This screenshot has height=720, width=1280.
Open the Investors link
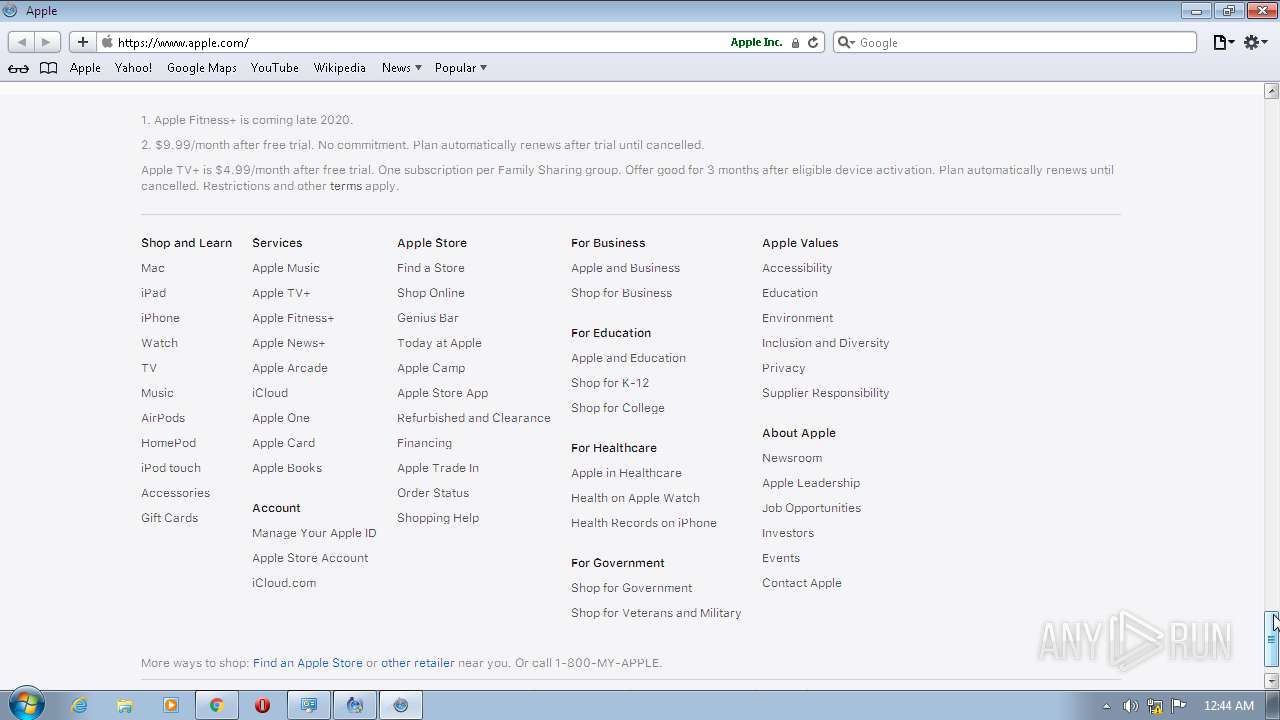pyautogui.click(x=788, y=533)
